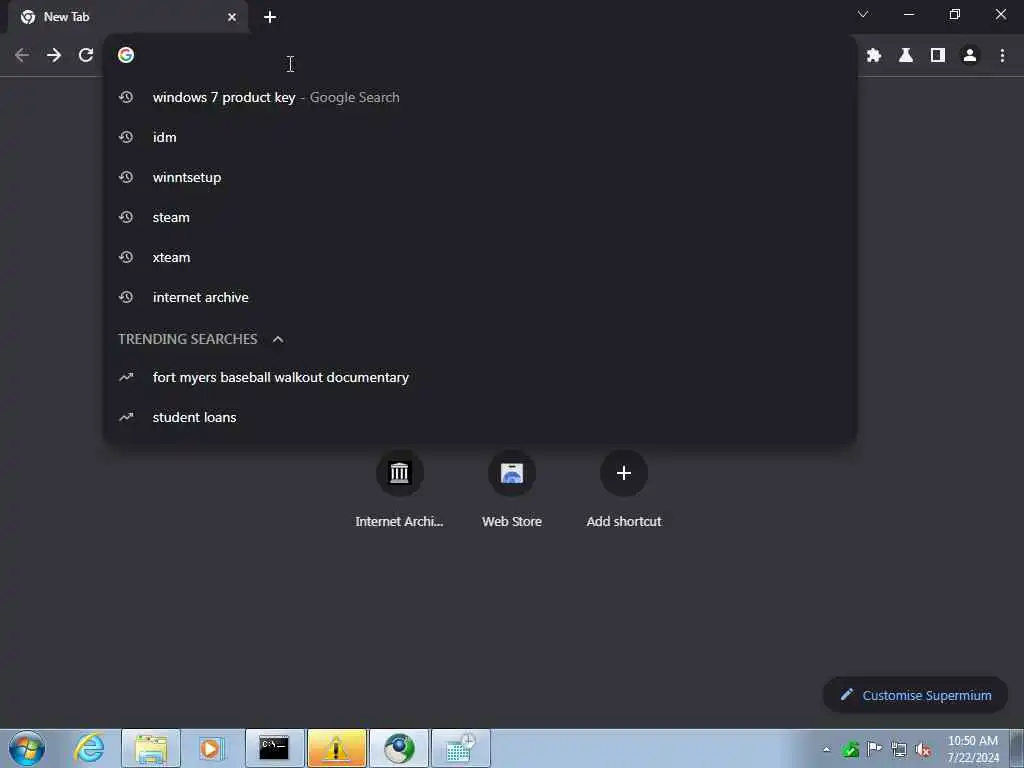This screenshot has height=768, width=1024.
Task: Select the 'student loans' trending search
Action: click(x=480, y=417)
